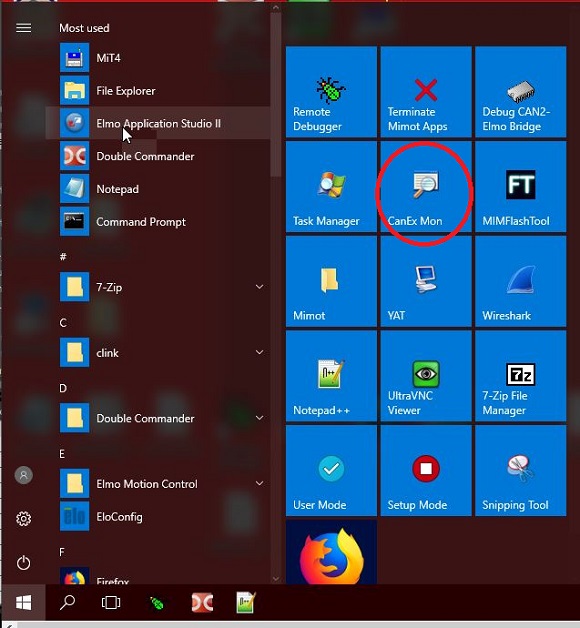Viewport: 580px width, 628px height.
Task: Open the Wireshark tile
Action: pyautogui.click(x=520, y=281)
